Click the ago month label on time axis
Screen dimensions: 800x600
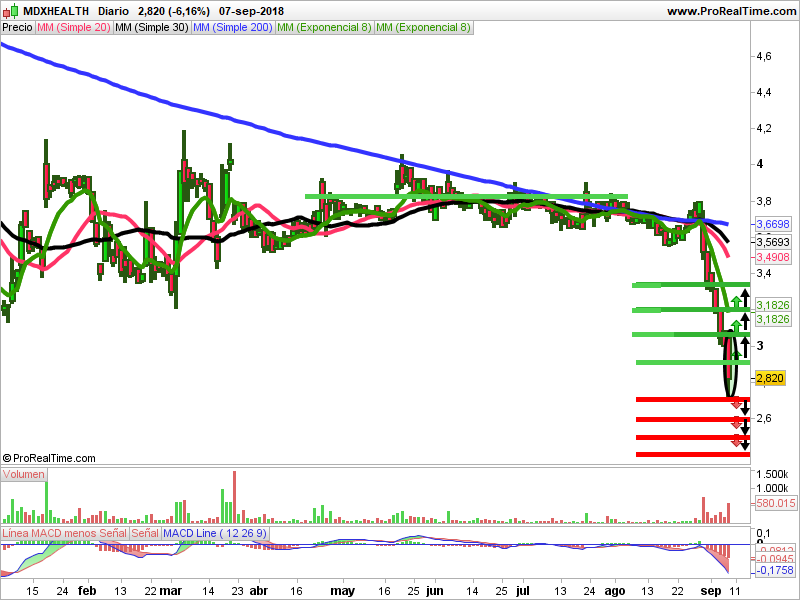click(614, 591)
